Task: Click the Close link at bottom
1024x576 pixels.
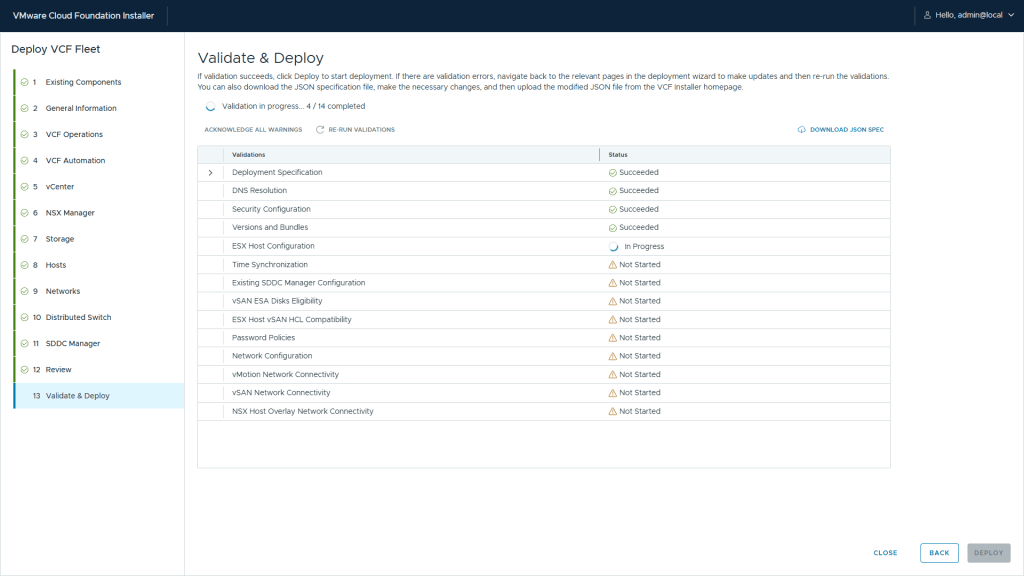Action: point(885,553)
